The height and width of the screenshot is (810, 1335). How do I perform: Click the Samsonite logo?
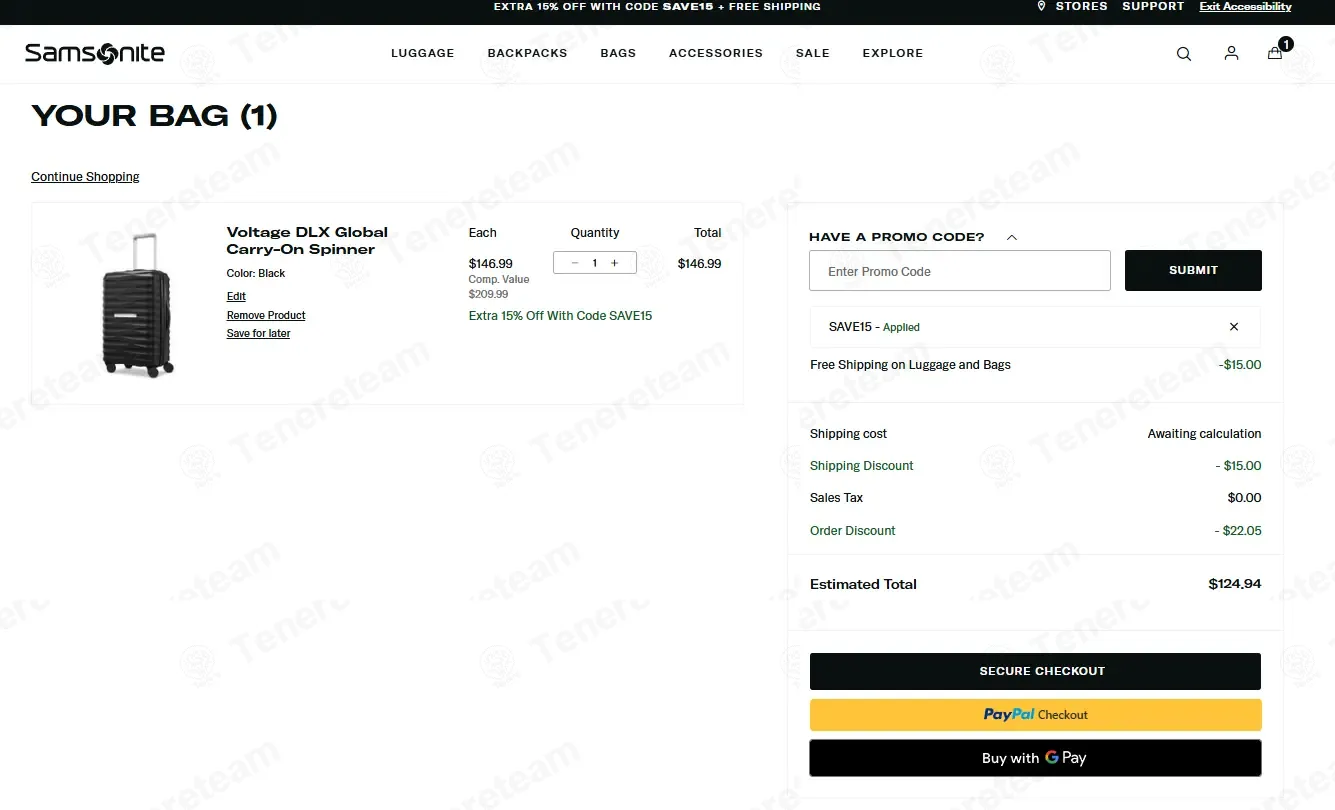click(95, 53)
